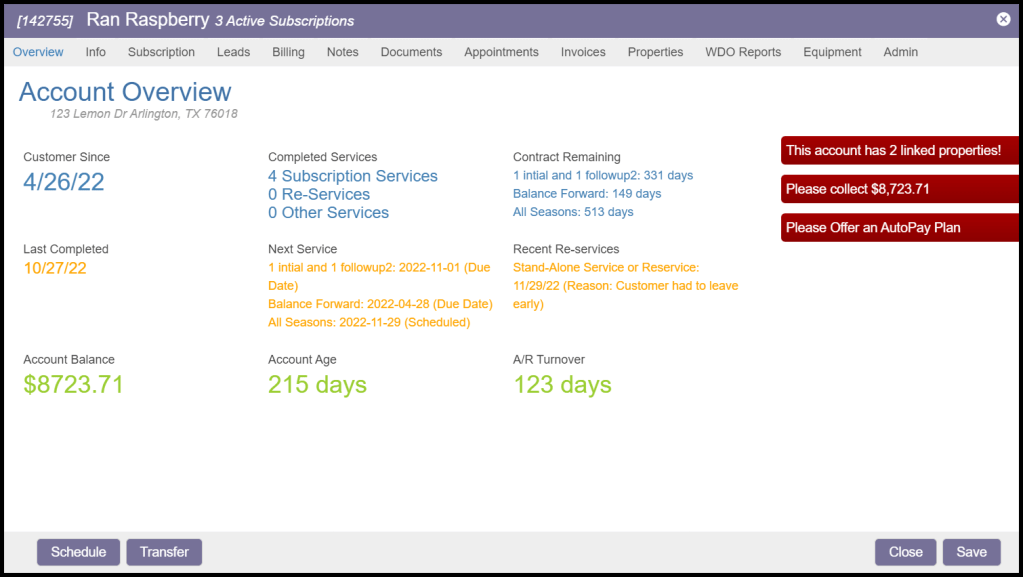Open the Properties tab
Screen dimensions: 1023x577
(x=655, y=52)
